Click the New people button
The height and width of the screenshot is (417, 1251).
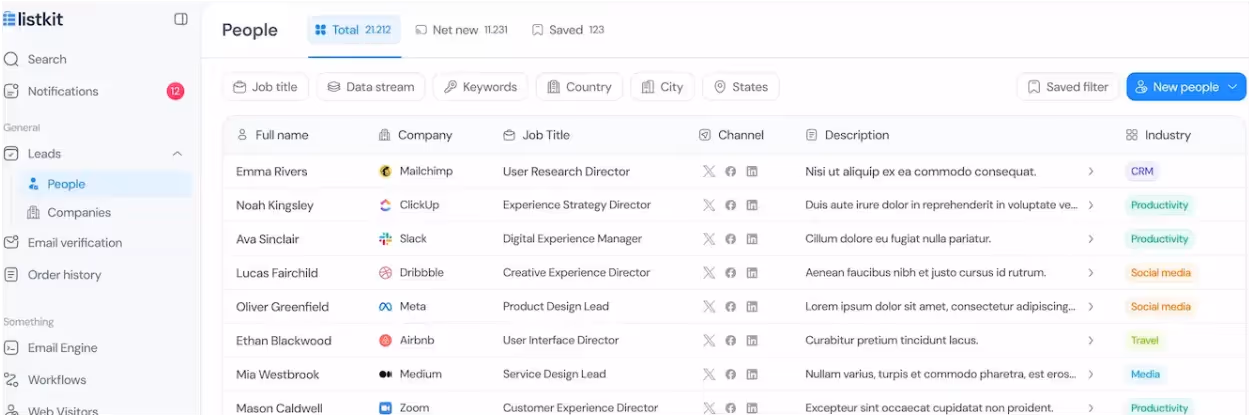point(1186,87)
